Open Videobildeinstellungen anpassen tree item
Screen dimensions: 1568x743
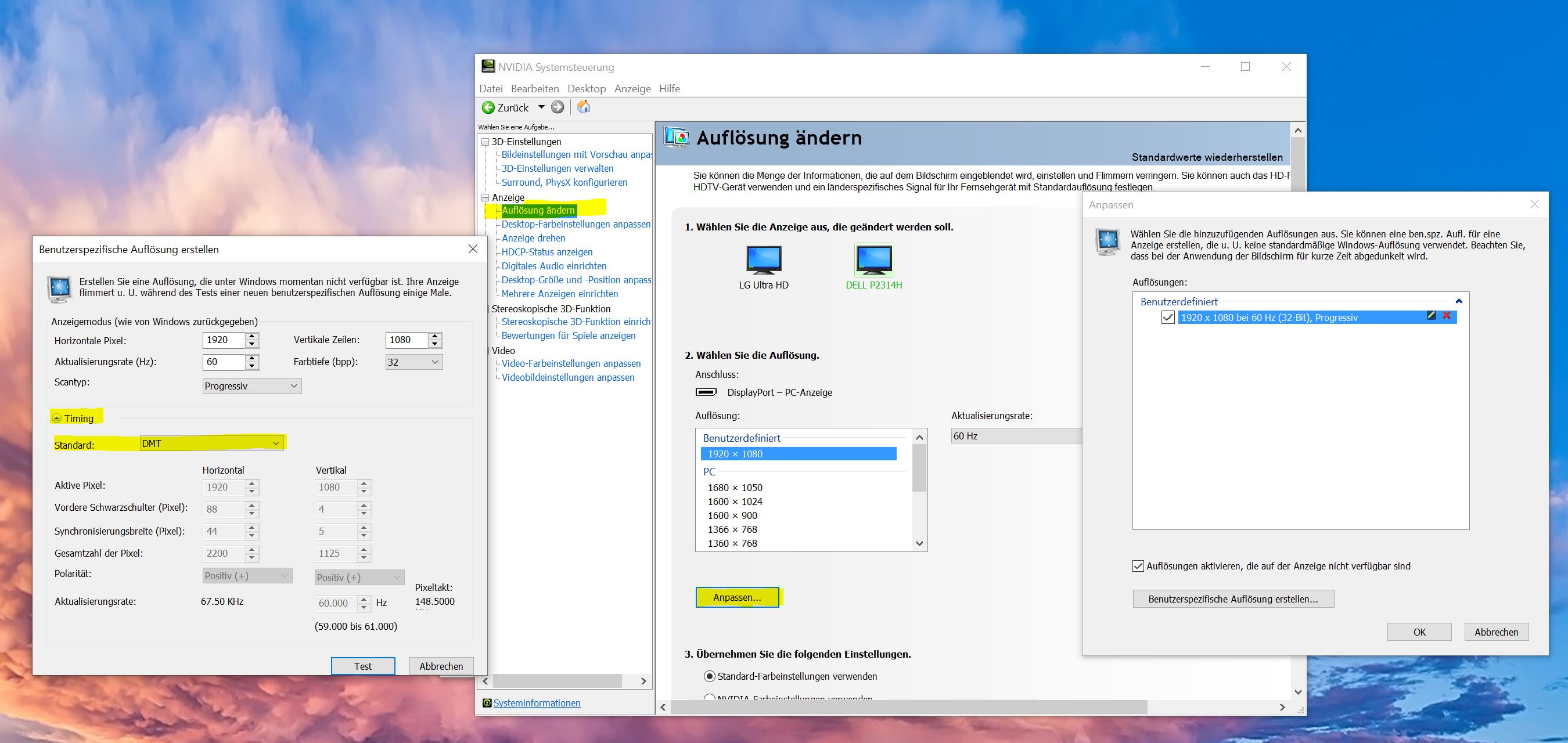click(x=568, y=377)
